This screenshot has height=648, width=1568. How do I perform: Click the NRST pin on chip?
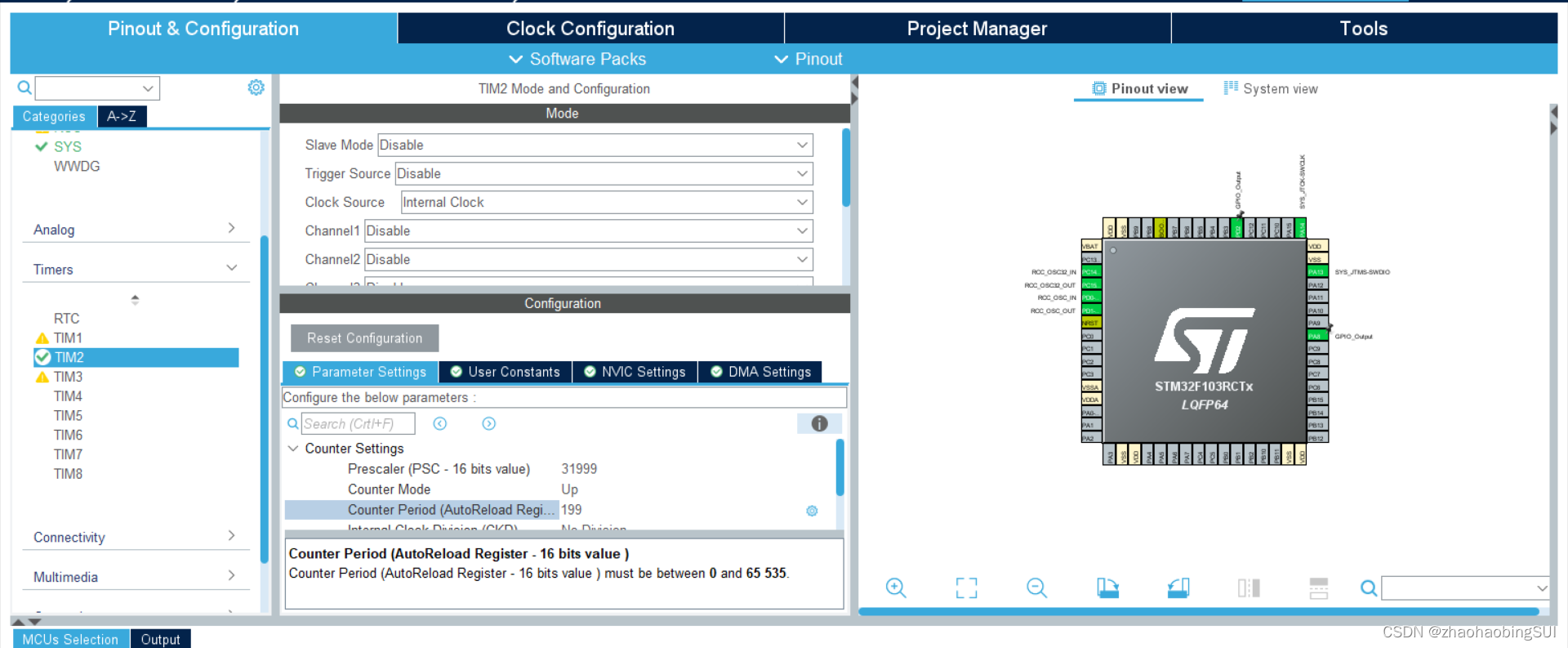click(1091, 324)
